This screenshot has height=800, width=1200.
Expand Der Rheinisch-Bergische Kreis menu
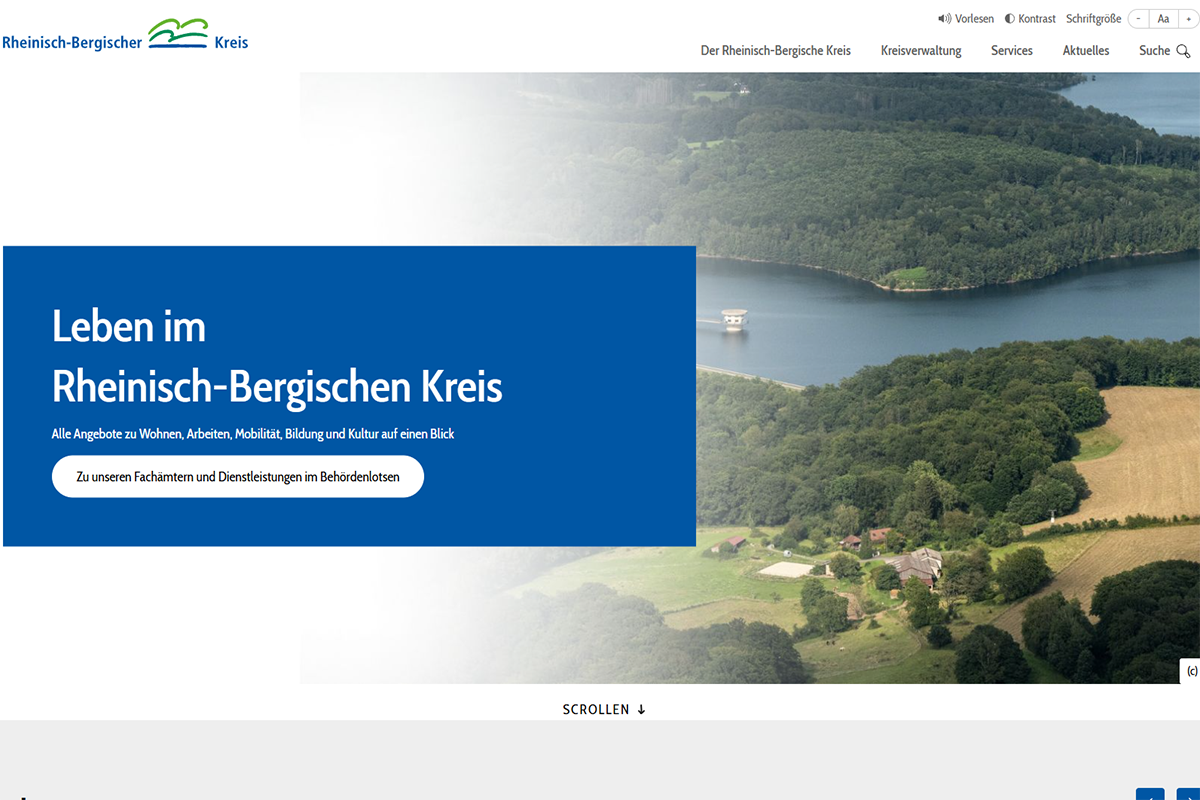point(775,51)
